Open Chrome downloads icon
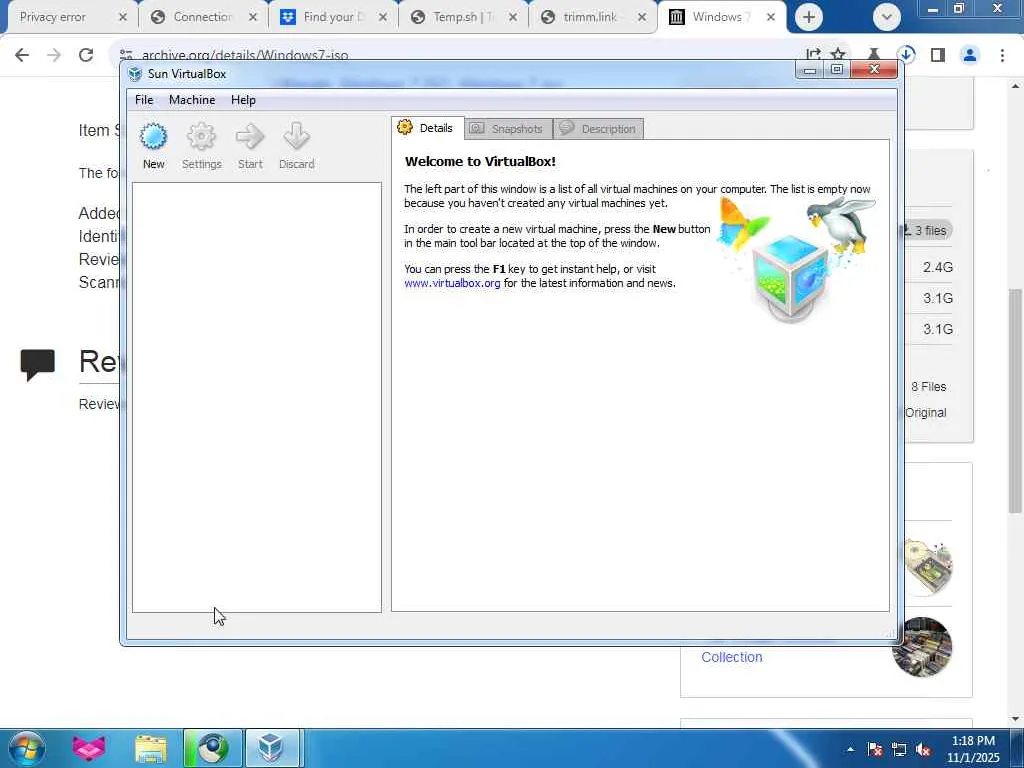 pyautogui.click(x=906, y=55)
